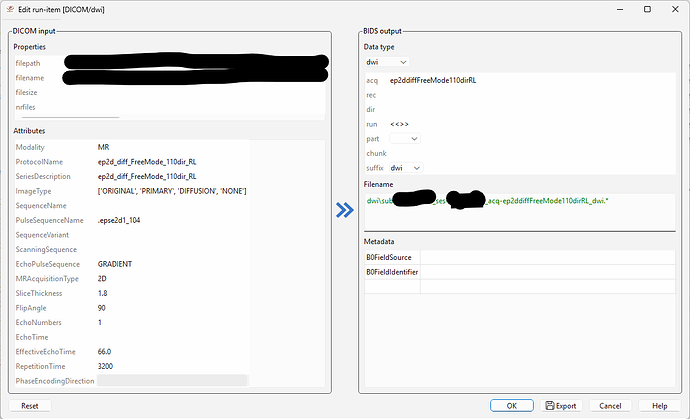Open the part dropdown

coord(405,139)
